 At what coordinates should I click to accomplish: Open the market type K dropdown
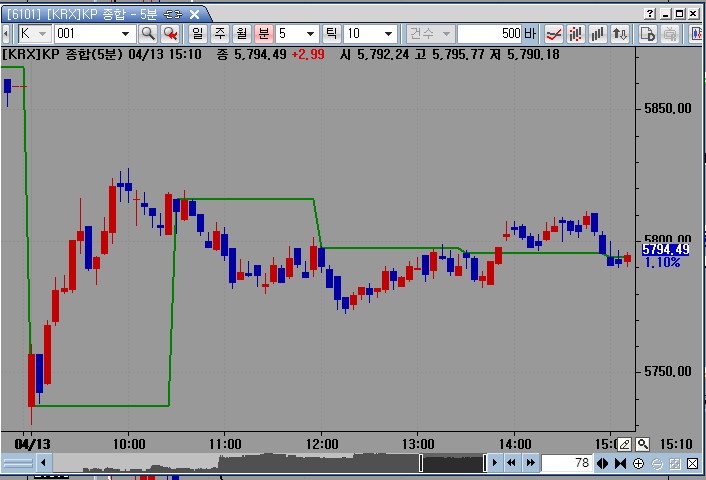coord(28,34)
